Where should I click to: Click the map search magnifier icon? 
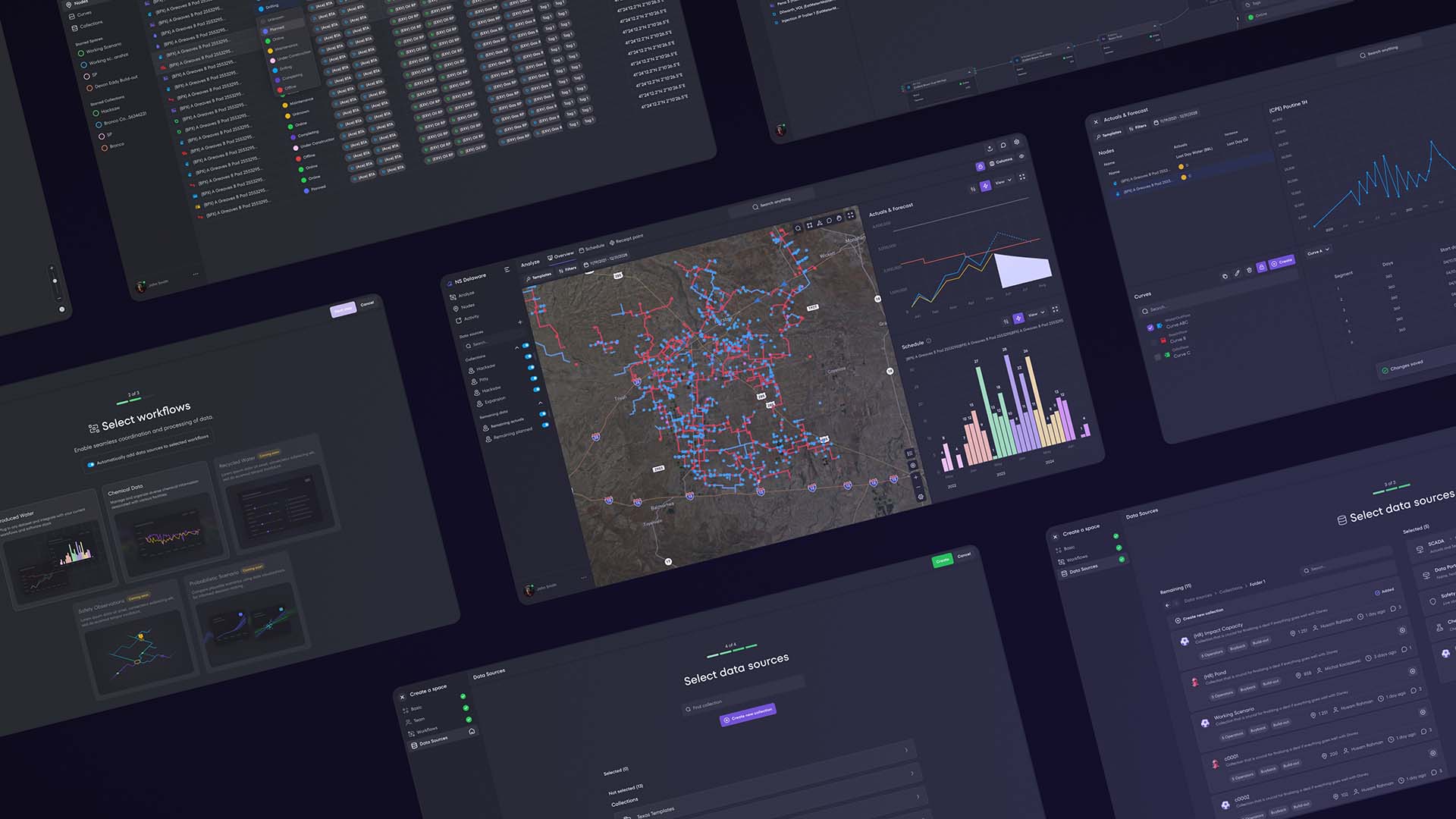798,227
